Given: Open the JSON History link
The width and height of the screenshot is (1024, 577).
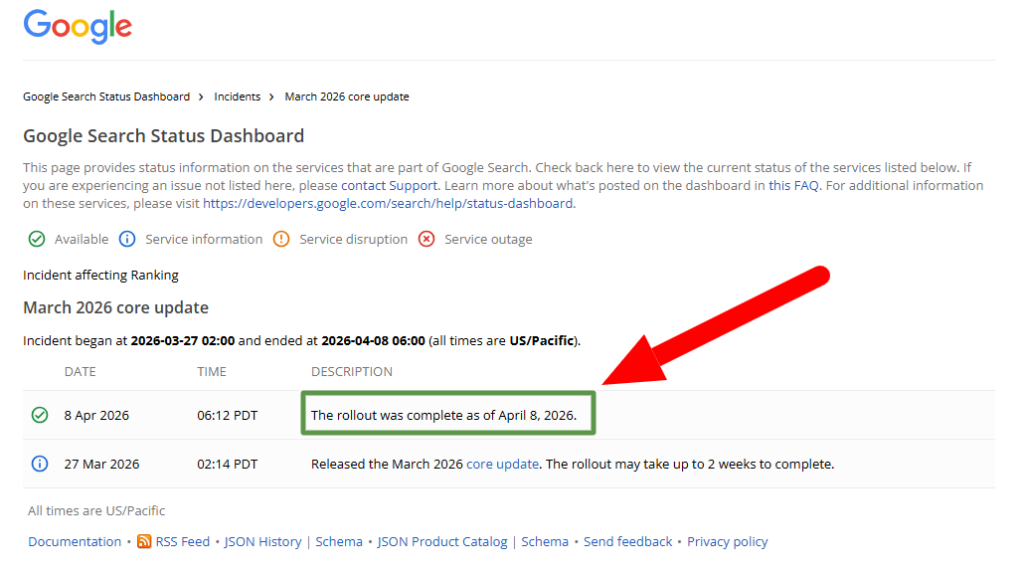Looking at the screenshot, I should [263, 542].
